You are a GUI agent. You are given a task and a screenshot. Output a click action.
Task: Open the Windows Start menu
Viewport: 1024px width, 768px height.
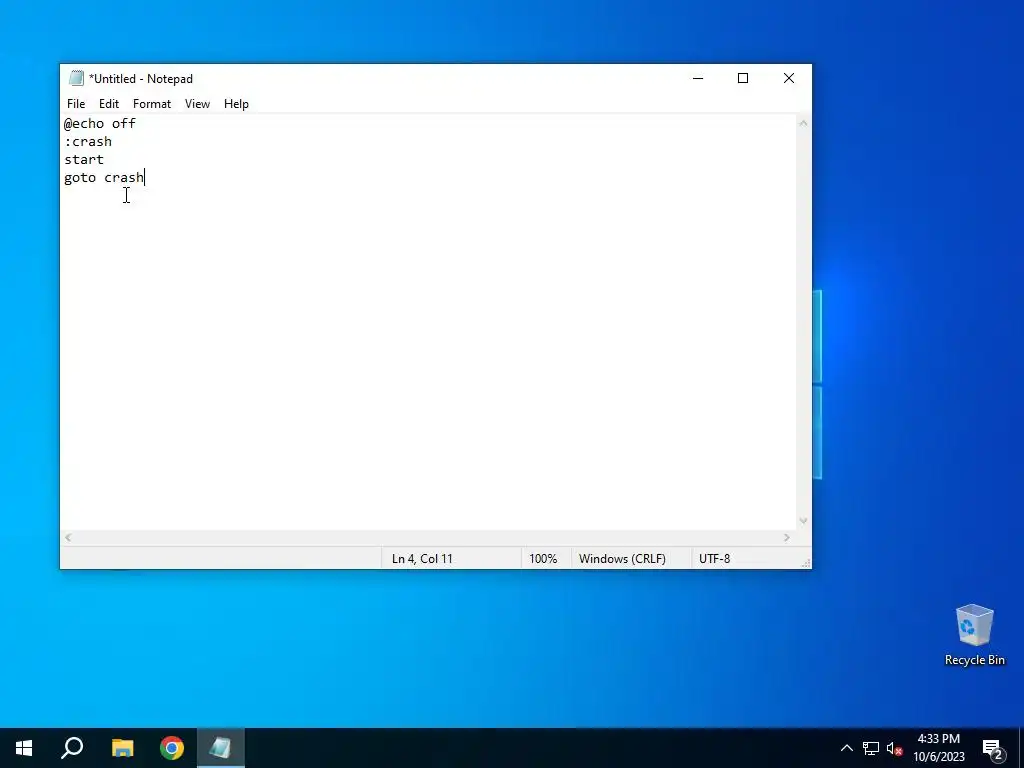[x=24, y=748]
